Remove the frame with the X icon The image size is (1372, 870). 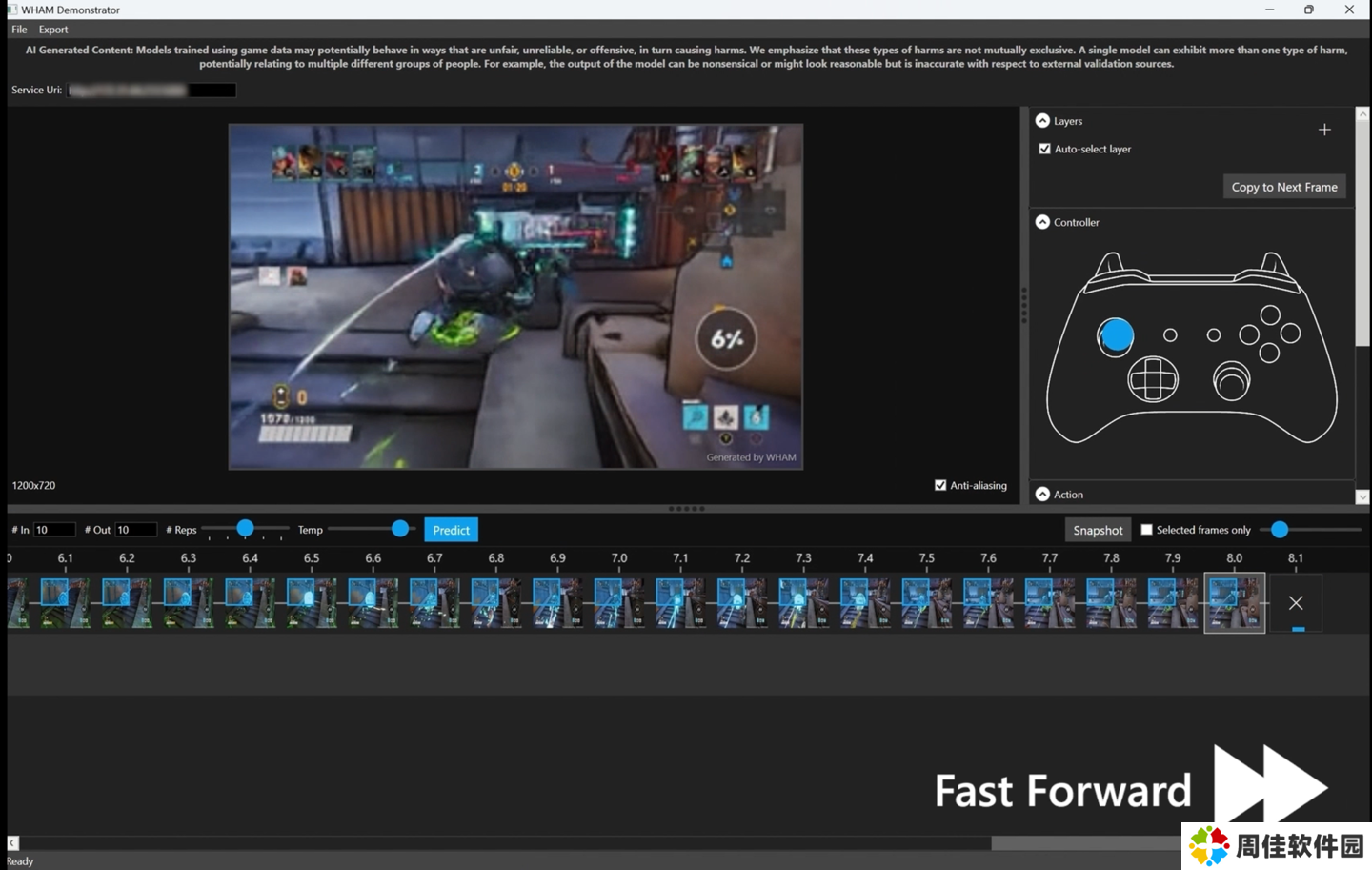pyautogui.click(x=1296, y=603)
